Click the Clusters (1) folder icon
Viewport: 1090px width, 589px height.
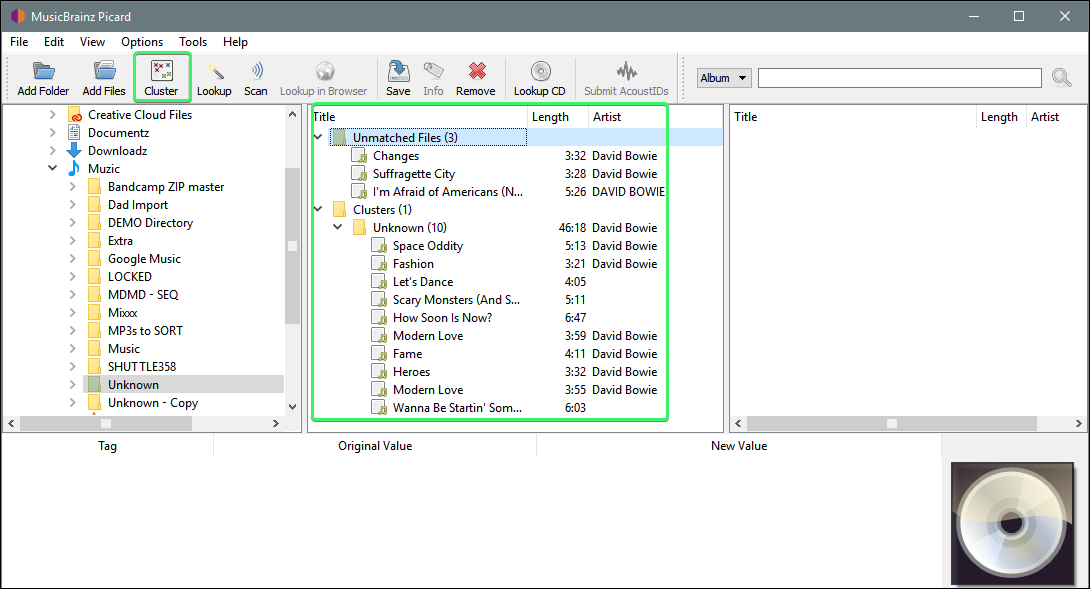339,209
